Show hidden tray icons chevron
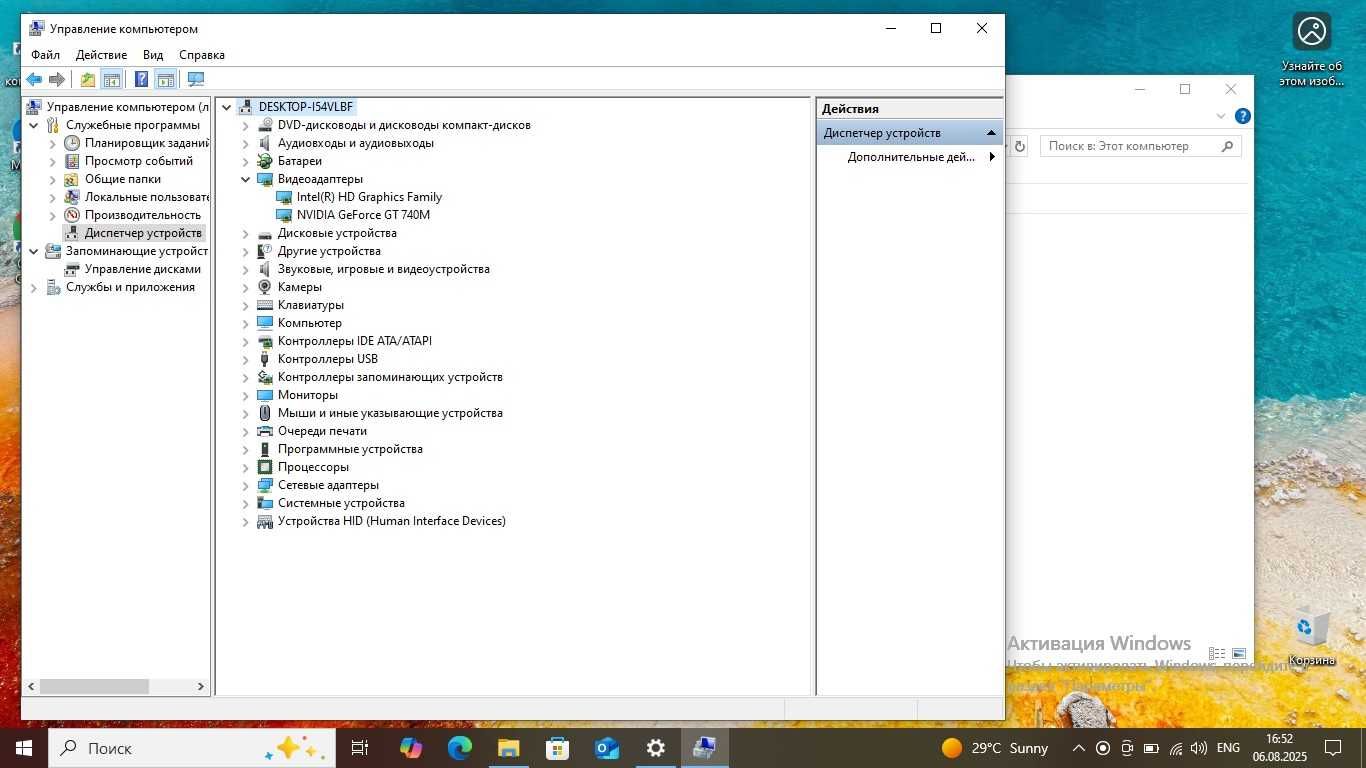This screenshot has width=1366, height=768. 1078,748
